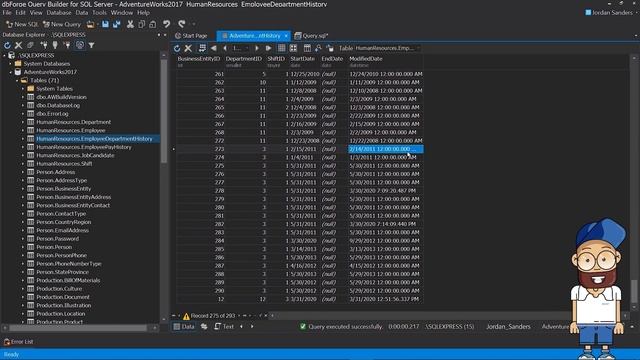This screenshot has width=640, height=360.
Task: Open the Error List panel
Action: click(19, 342)
